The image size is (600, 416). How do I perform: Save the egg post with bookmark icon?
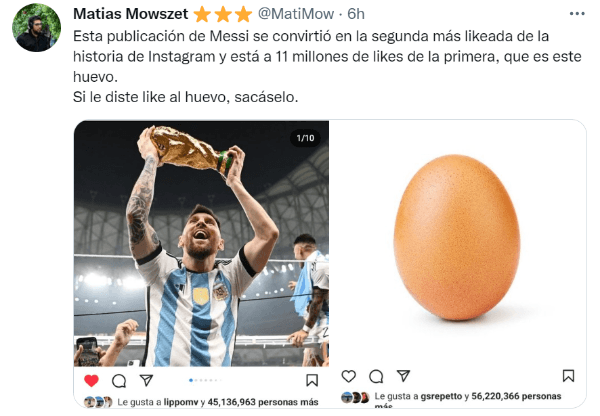coord(568,376)
